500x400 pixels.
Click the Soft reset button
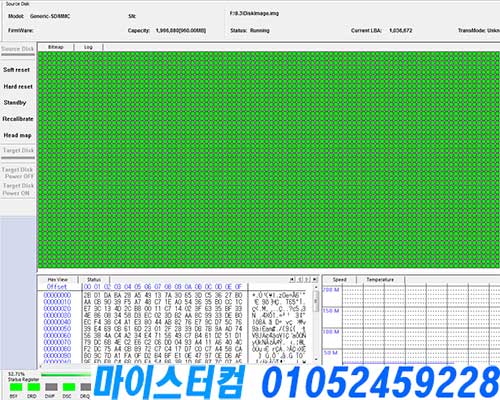[x=17, y=70]
